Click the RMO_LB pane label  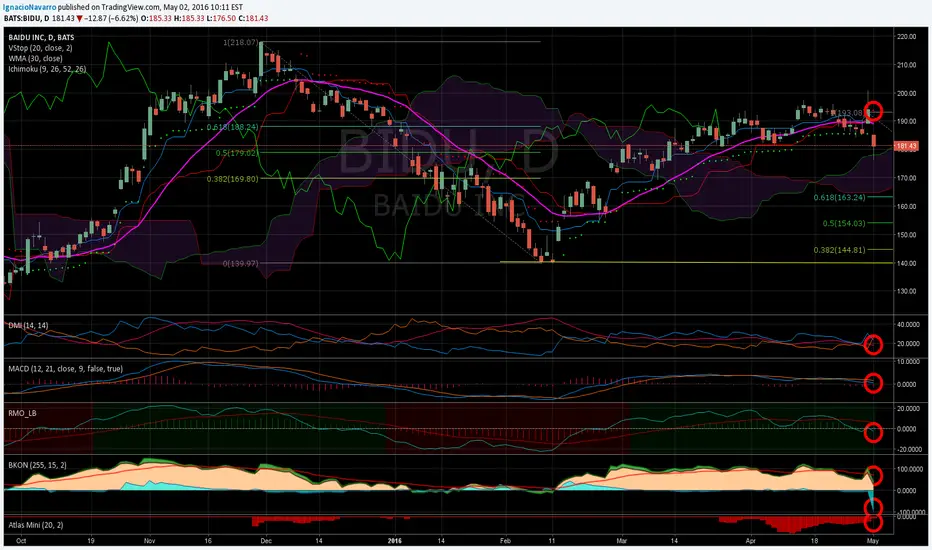coord(22,413)
